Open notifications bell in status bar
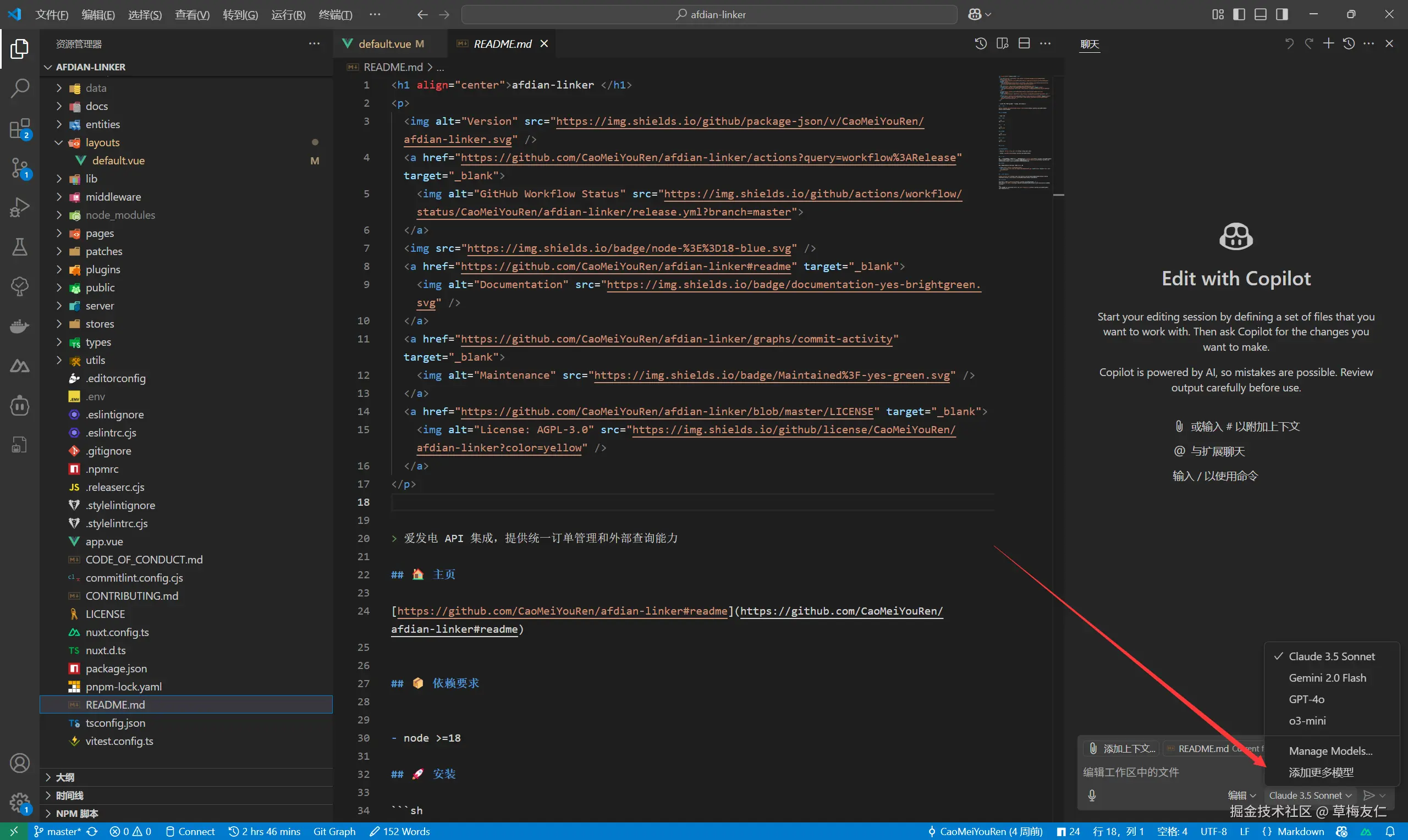 tap(1390, 832)
